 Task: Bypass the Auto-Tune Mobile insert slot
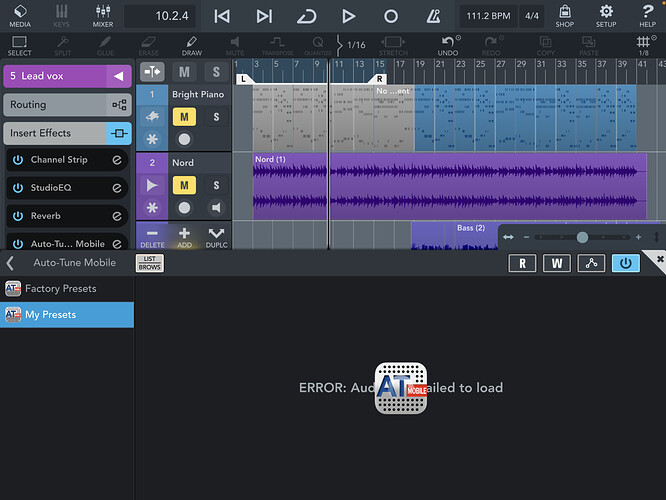tap(18, 244)
